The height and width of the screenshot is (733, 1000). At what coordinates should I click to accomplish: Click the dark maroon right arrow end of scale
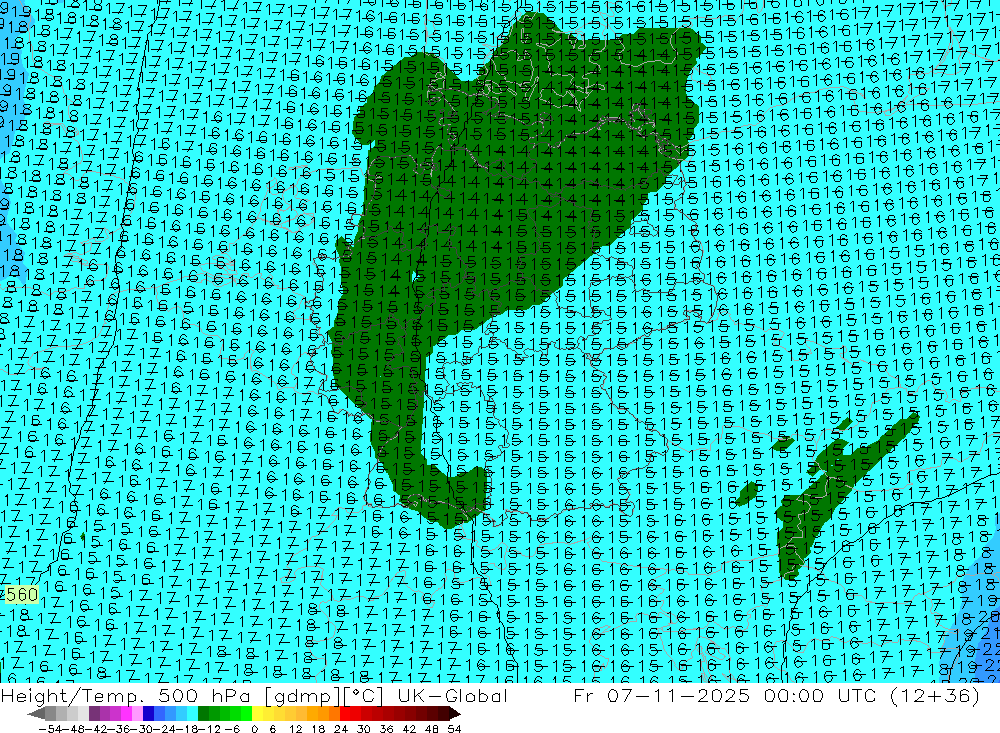pos(455,714)
